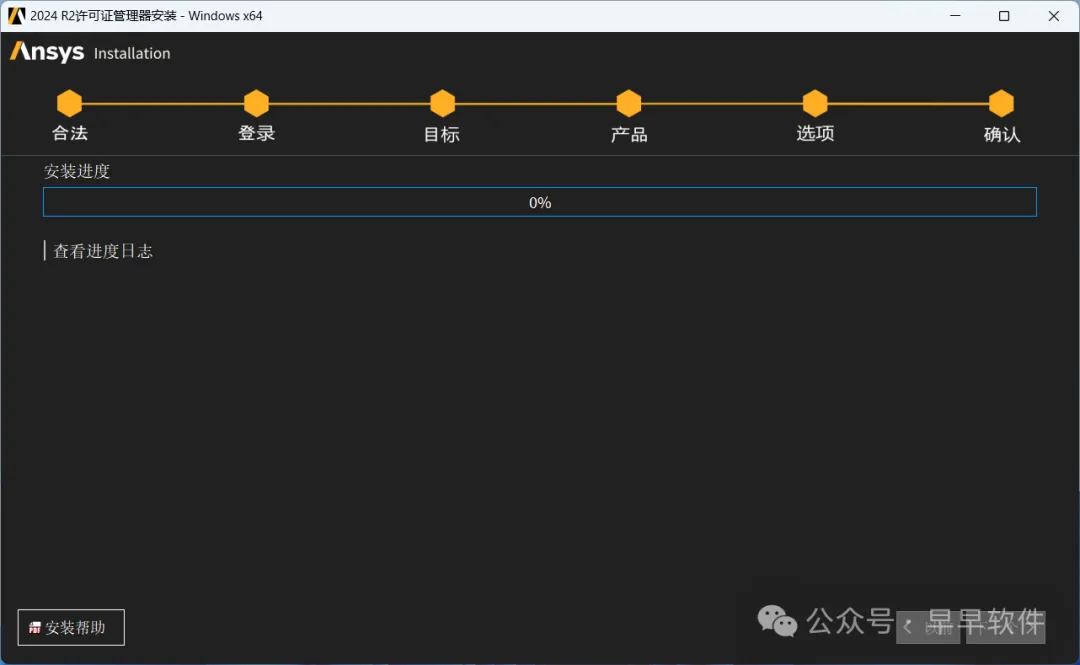
Task: Click the 安装进度 label
Action: (x=76, y=171)
